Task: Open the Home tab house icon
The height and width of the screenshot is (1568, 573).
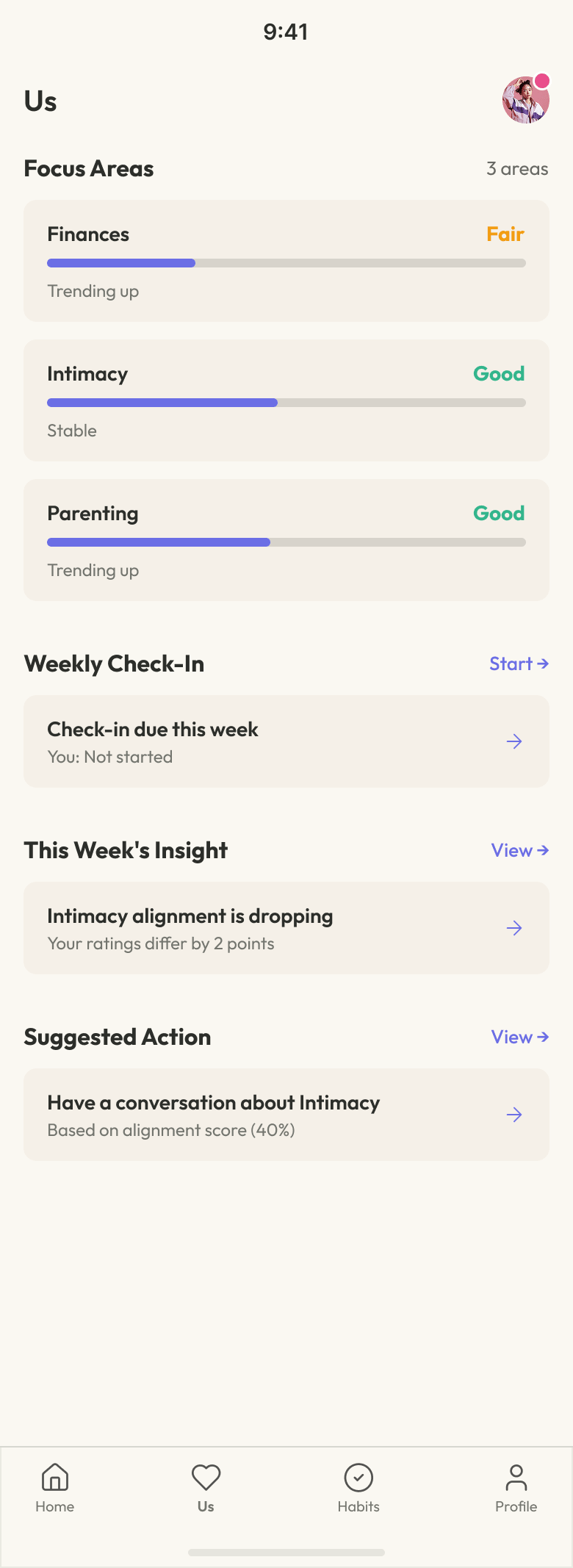Action: 55,1477
